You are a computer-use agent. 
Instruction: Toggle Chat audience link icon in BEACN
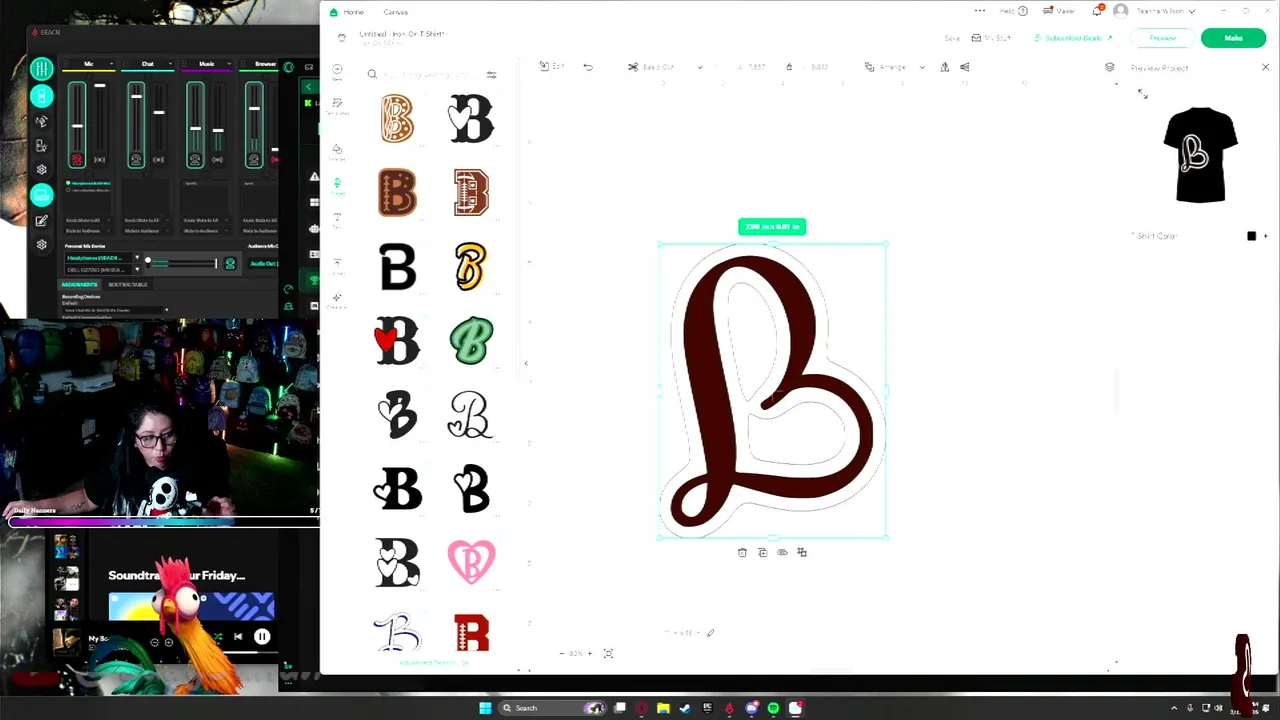158,160
